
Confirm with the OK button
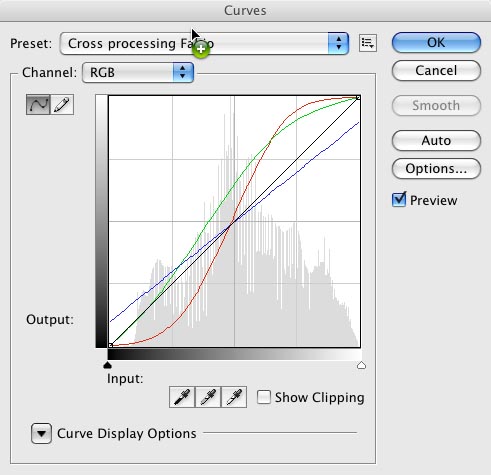[436, 43]
